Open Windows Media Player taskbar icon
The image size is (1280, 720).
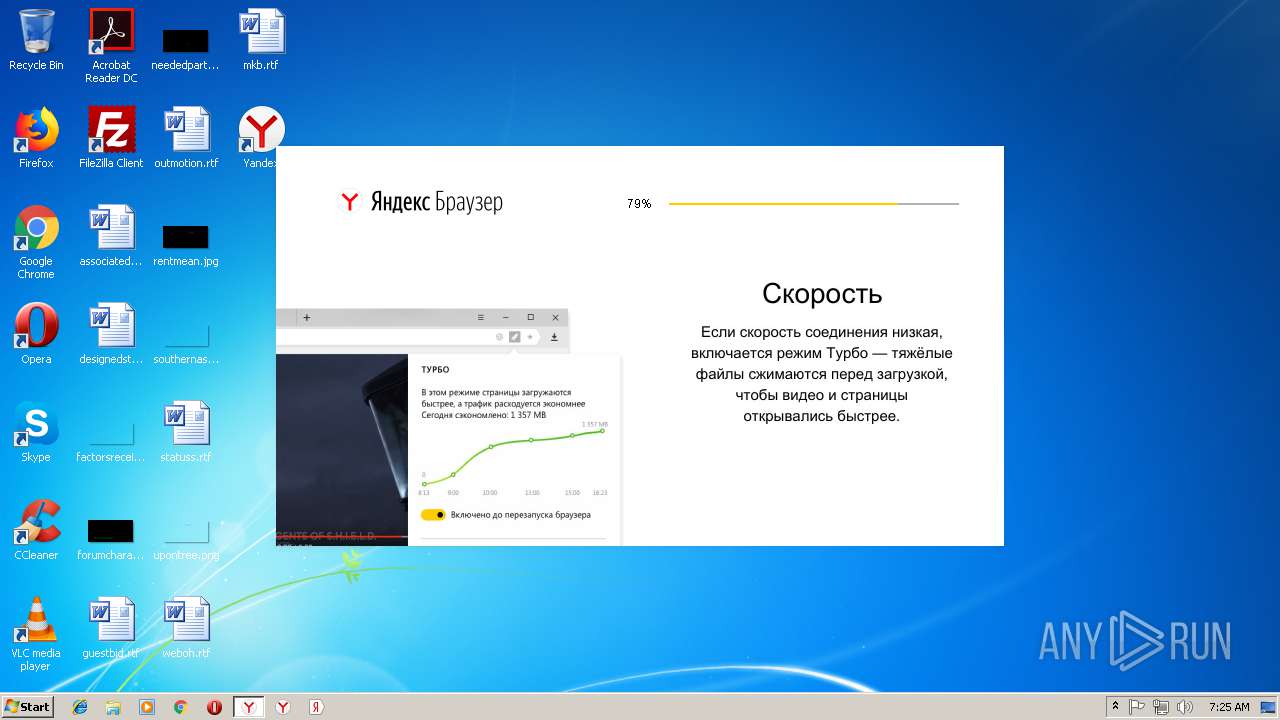(147, 707)
